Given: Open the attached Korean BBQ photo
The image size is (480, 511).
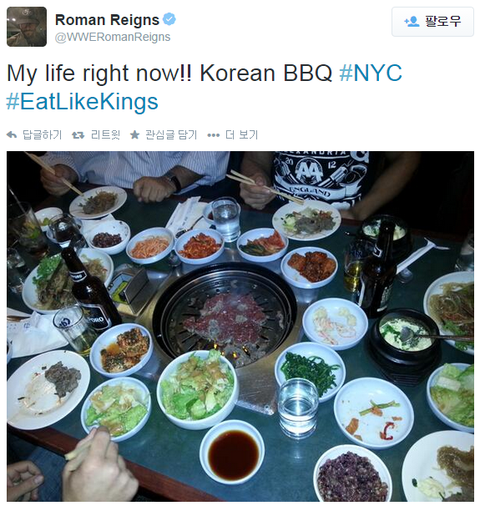Looking at the screenshot, I should click(x=240, y=326).
